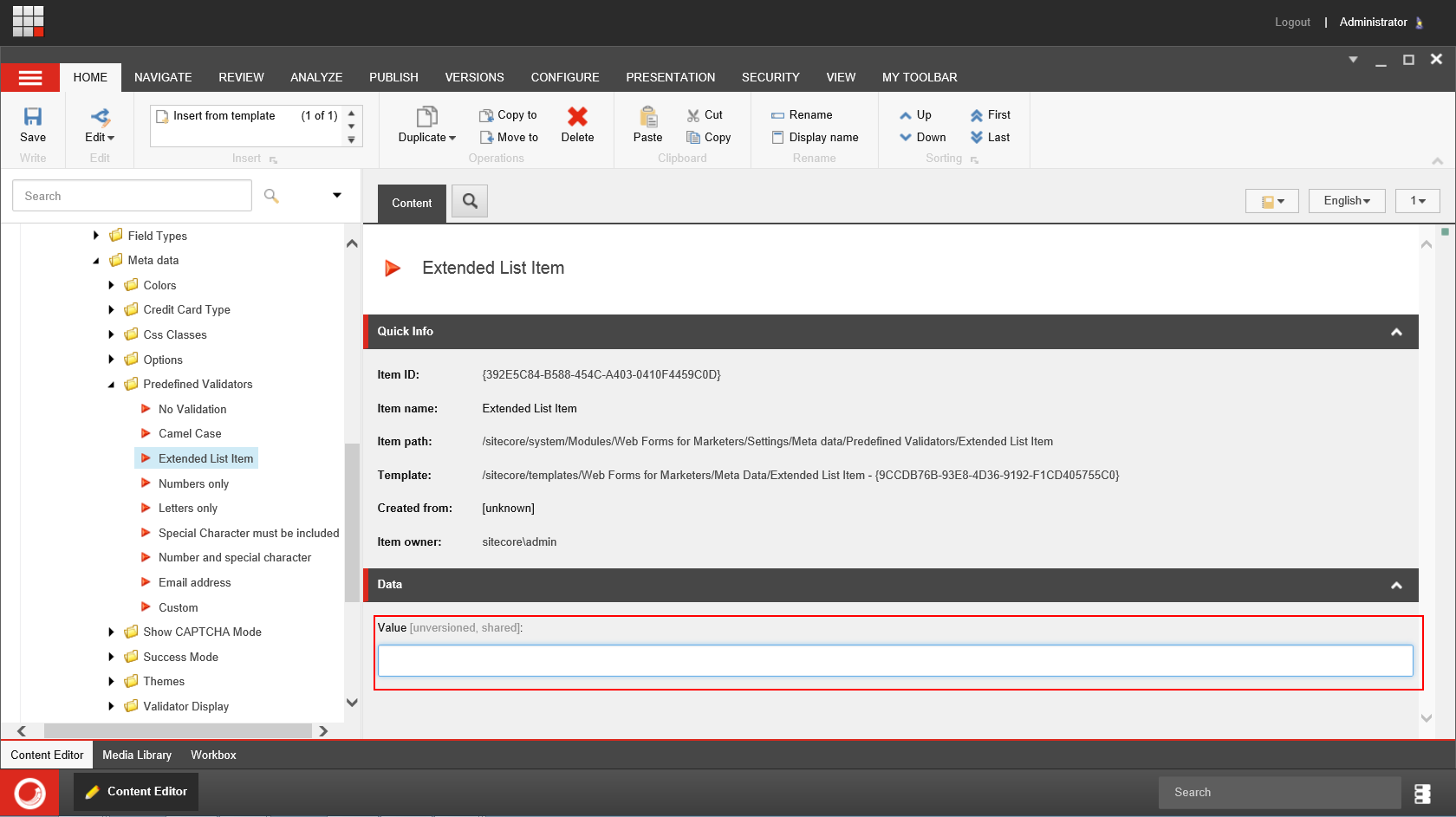This screenshot has width=1456, height=817.
Task: Click the Logout link
Action: pos(1291,23)
